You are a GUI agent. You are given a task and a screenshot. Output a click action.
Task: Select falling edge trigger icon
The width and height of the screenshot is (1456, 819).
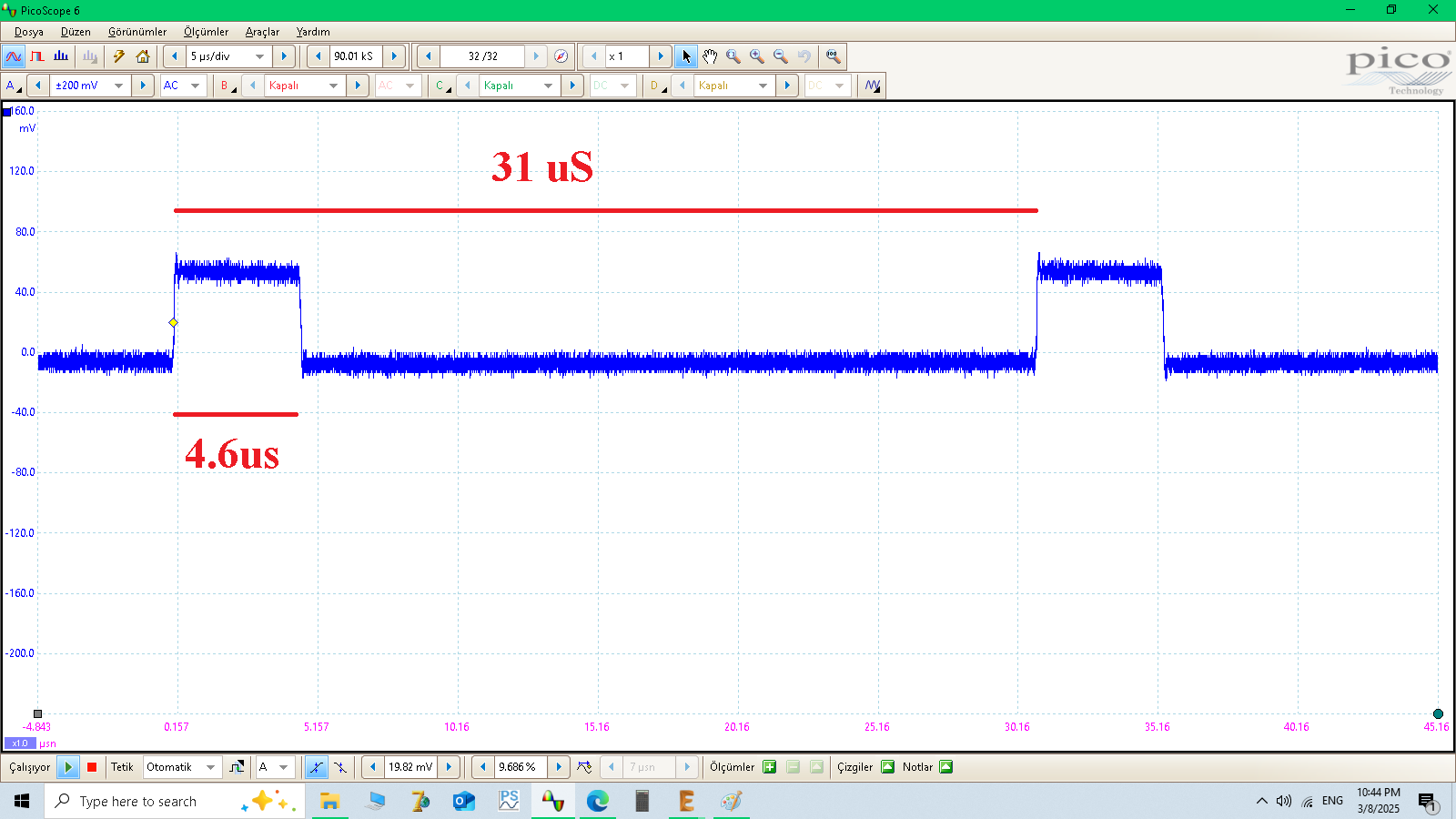(340, 767)
